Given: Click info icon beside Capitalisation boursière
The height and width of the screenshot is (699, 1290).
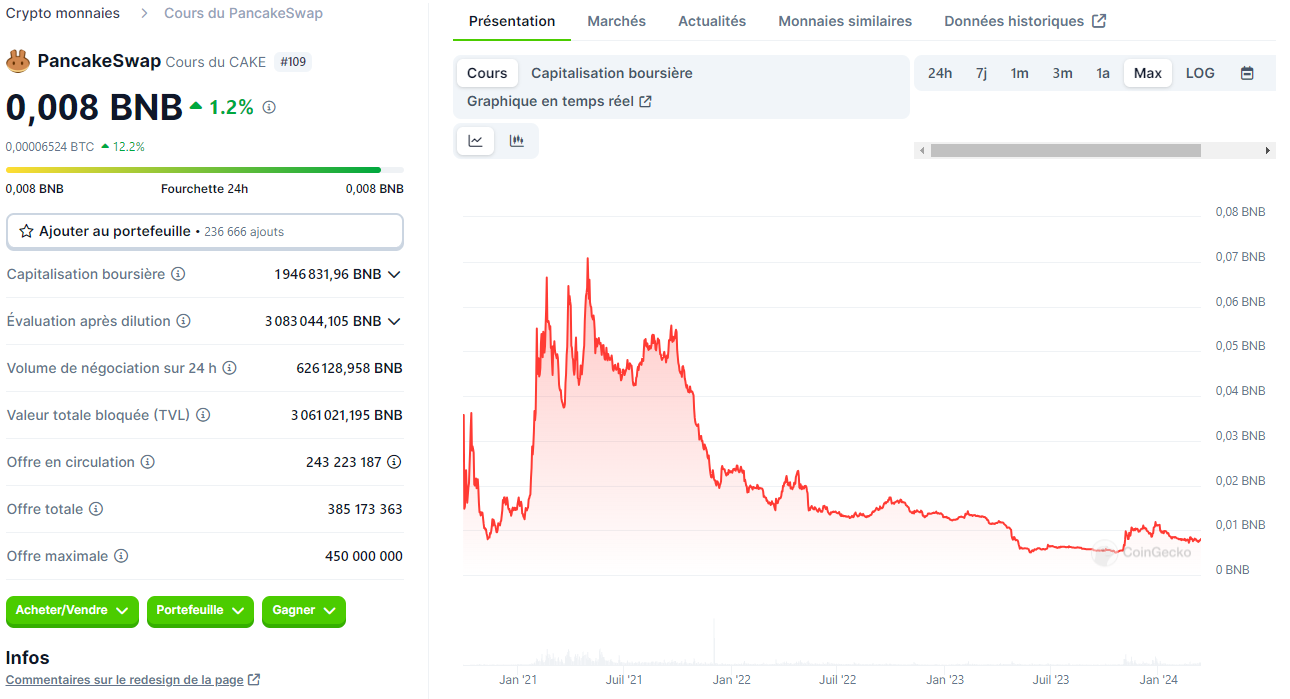Looking at the screenshot, I should [x=178, y=274].
